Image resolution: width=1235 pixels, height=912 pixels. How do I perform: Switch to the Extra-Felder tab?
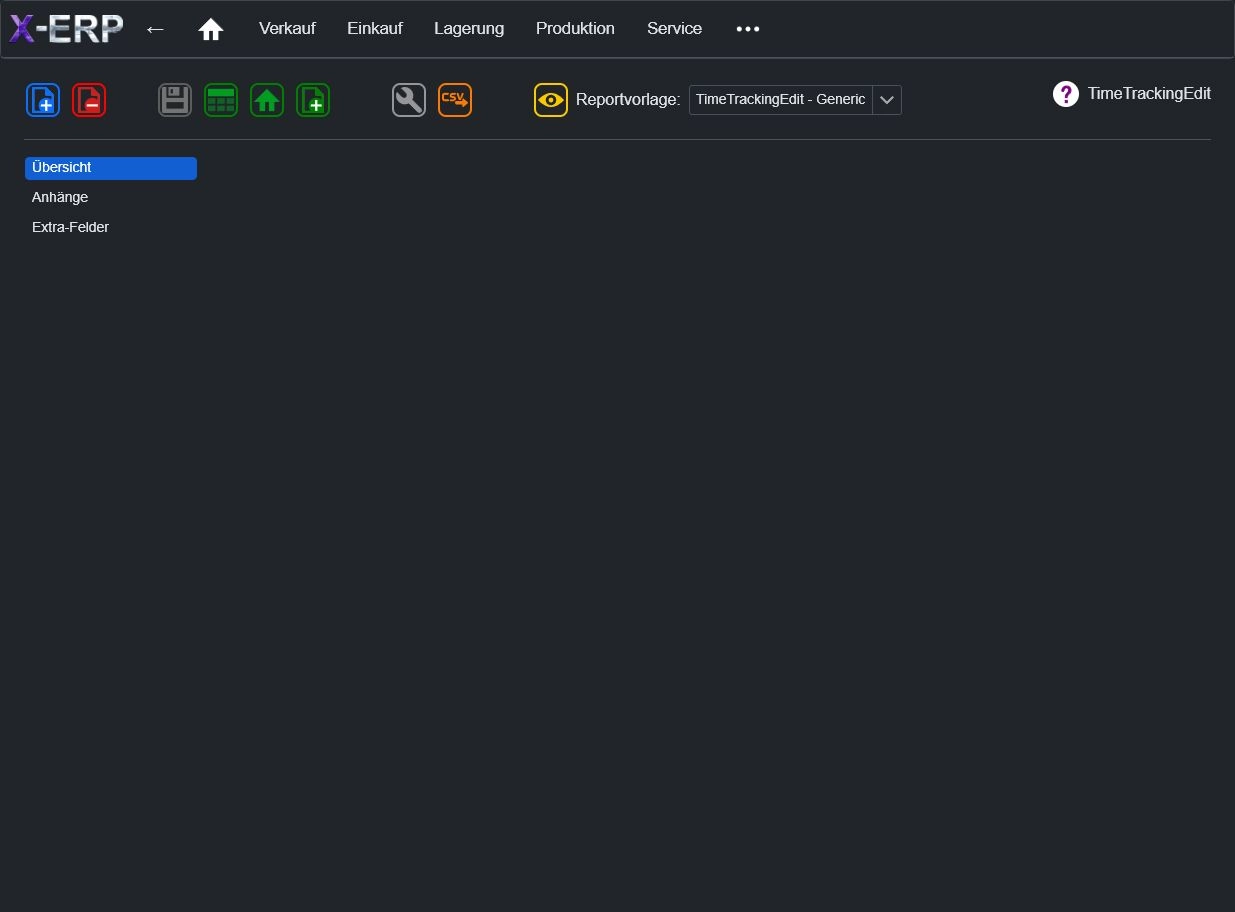(111, 228)
